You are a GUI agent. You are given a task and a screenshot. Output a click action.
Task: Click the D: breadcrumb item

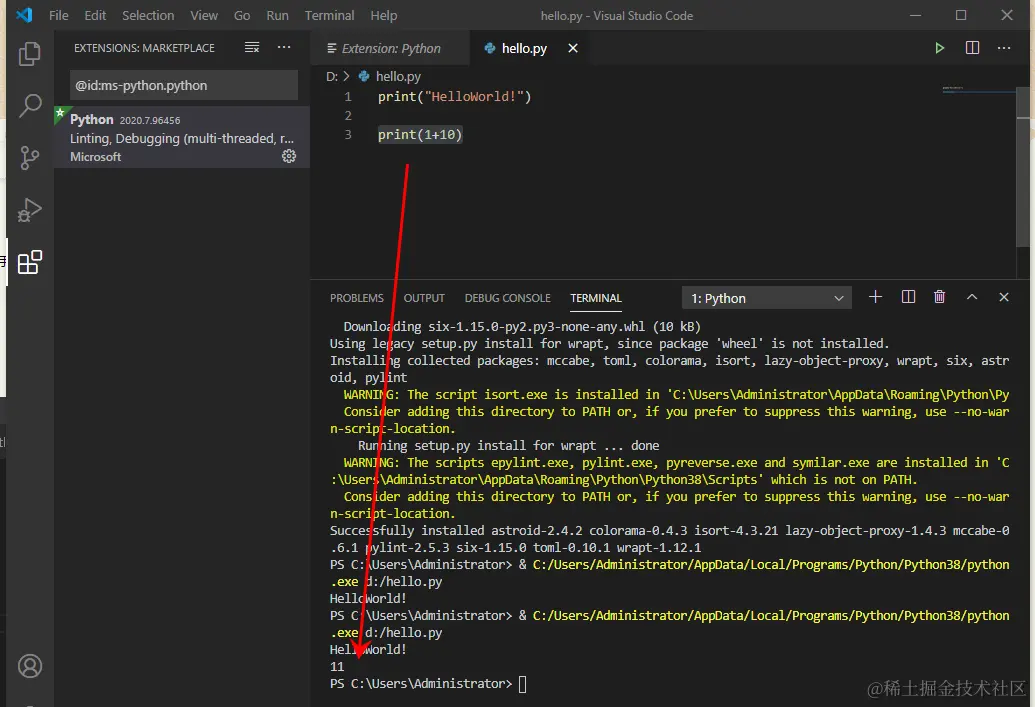[331, 77]
